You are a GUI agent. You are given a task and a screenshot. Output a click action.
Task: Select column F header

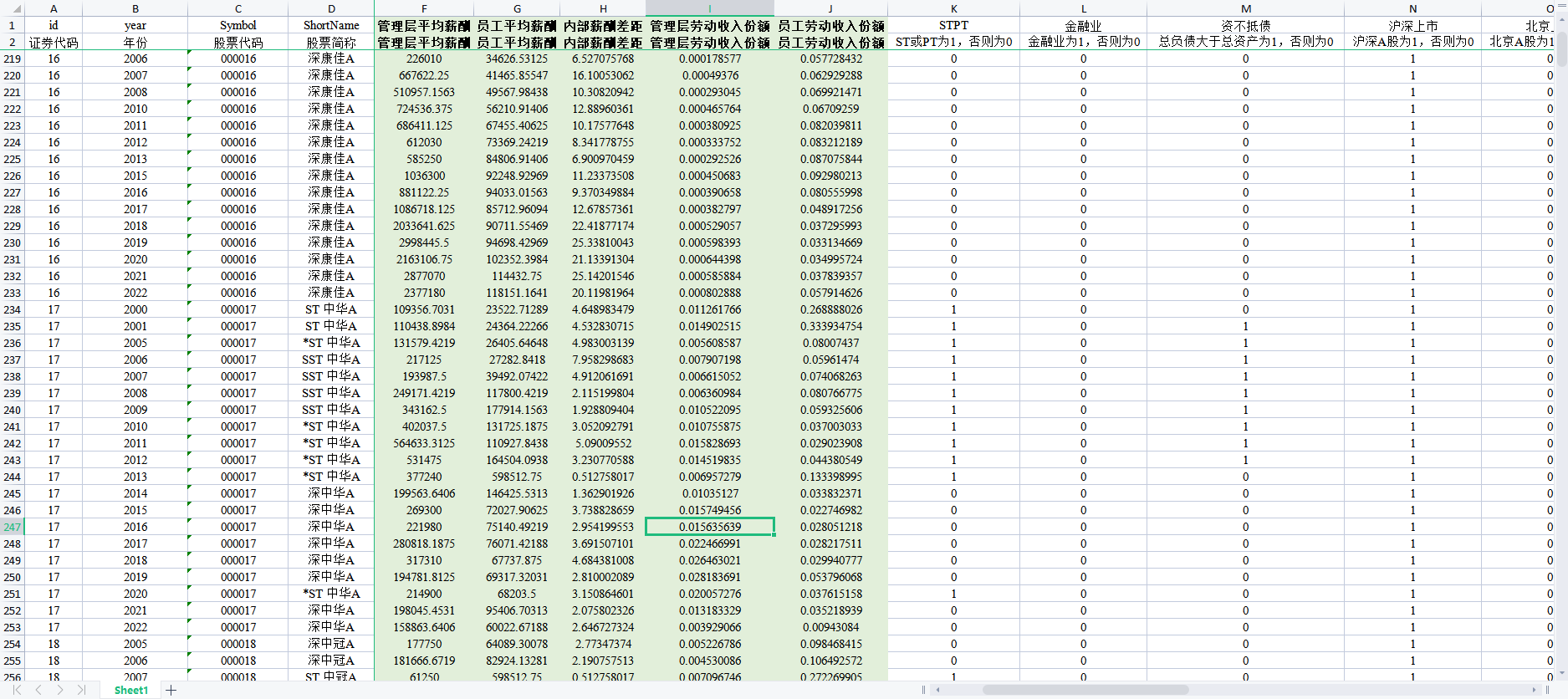424,8
